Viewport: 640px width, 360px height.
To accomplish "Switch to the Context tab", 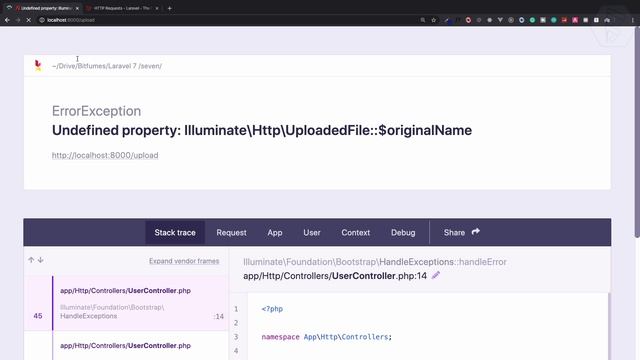I will tap(356, 233).
